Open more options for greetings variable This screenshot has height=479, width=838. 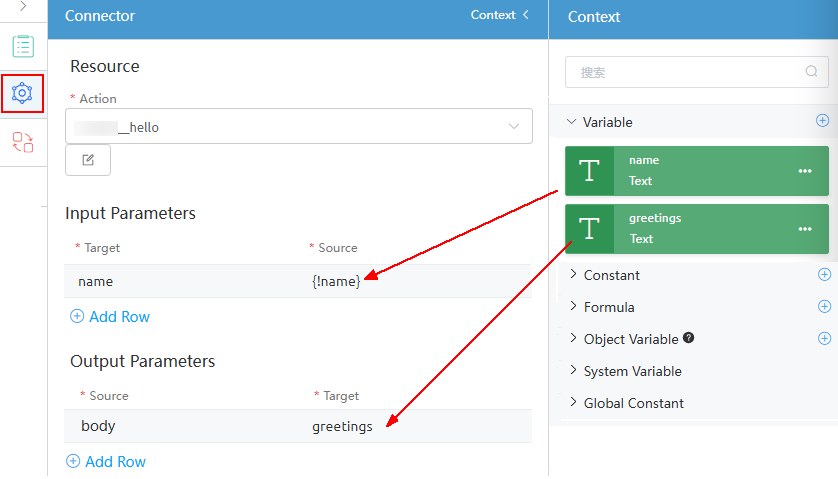[805, 229]
